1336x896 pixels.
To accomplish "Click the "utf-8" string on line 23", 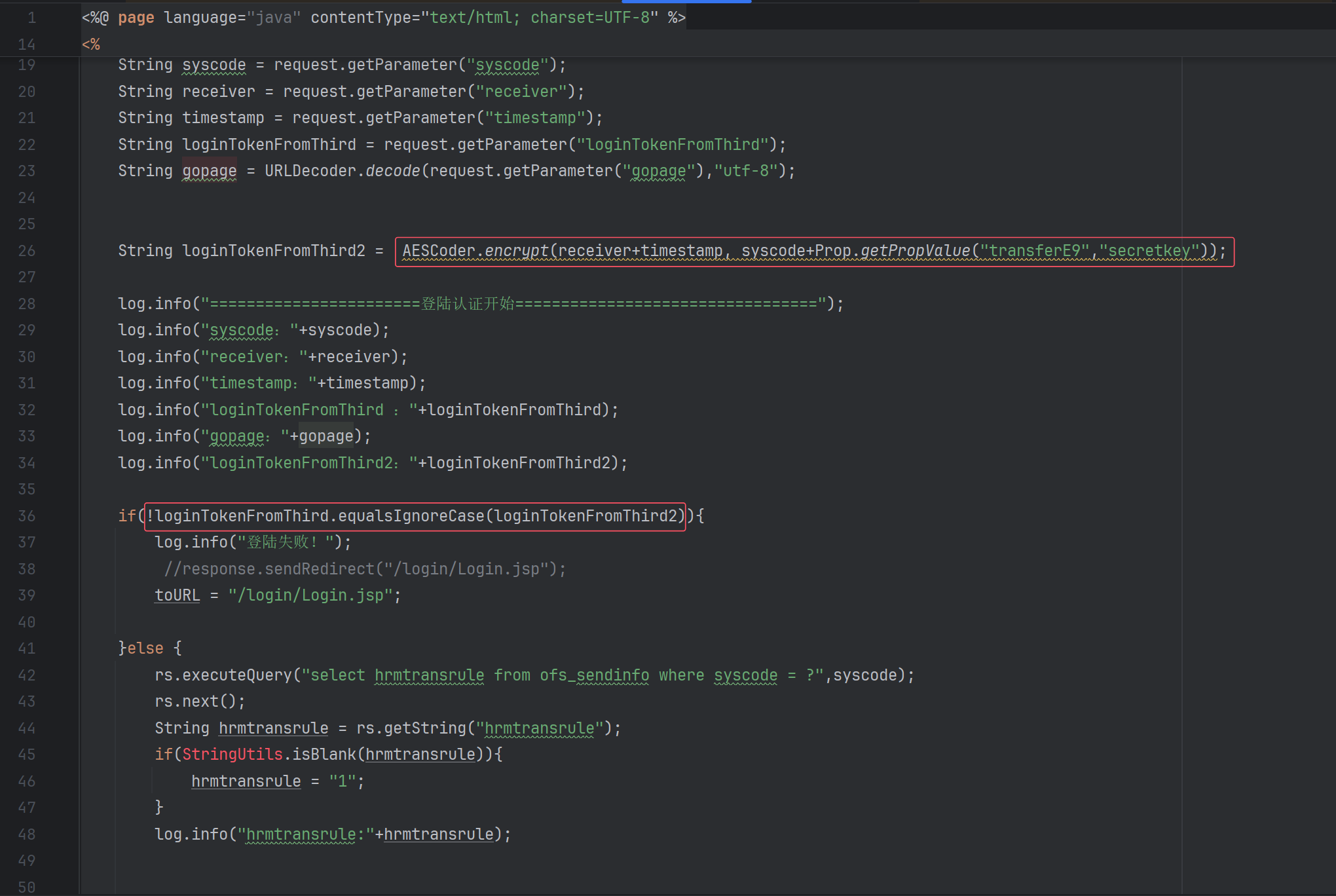I will pos(745,171).
